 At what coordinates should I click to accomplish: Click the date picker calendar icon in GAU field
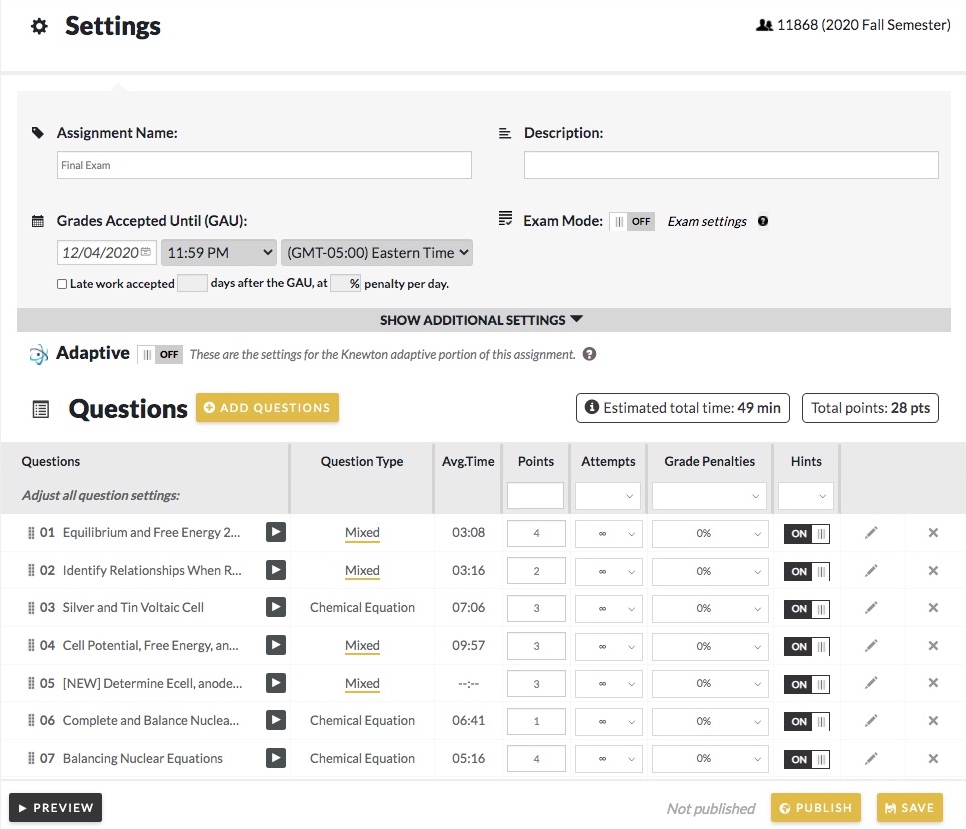145,252
